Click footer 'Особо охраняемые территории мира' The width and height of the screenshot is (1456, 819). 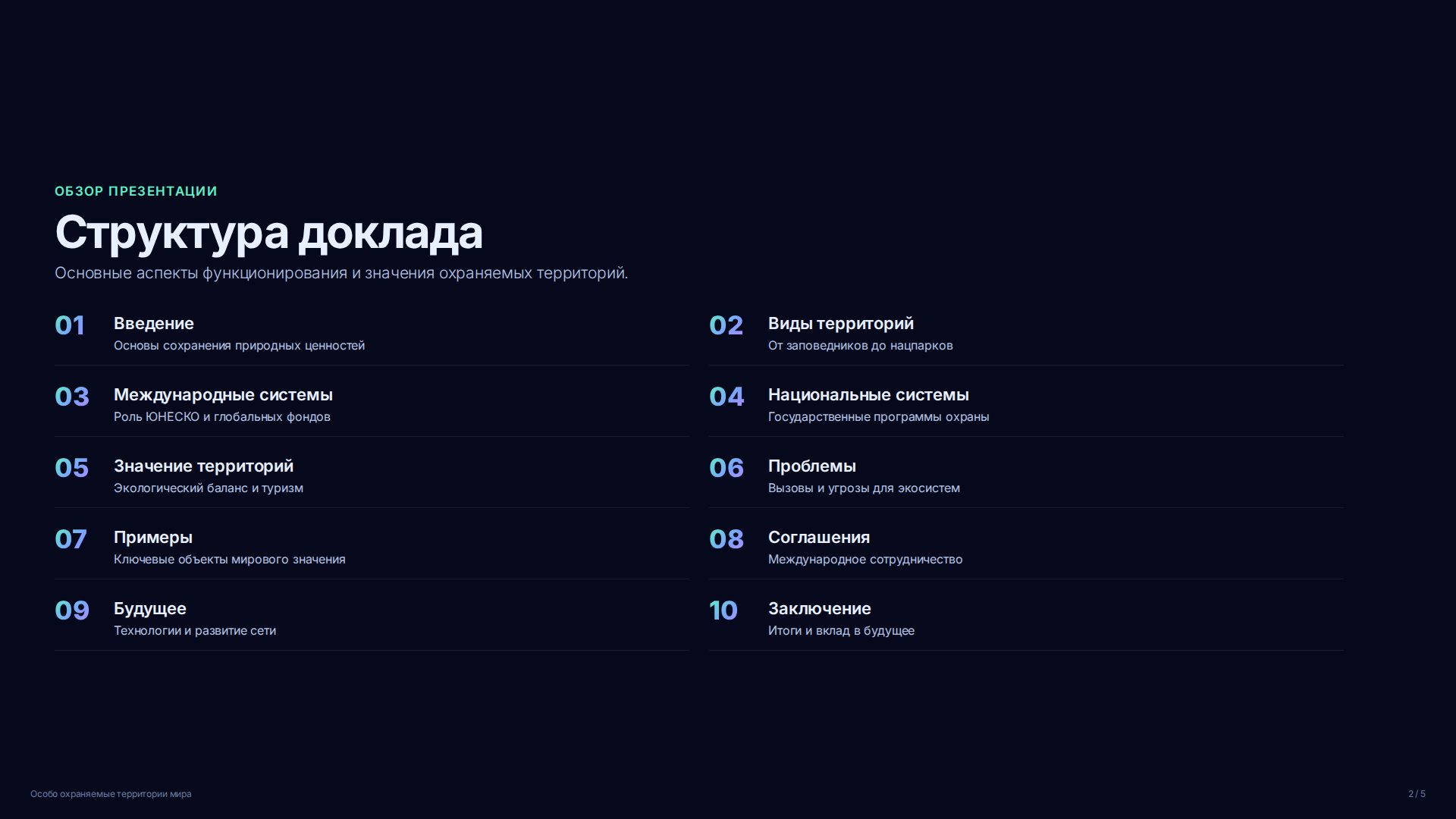(111, 794)
